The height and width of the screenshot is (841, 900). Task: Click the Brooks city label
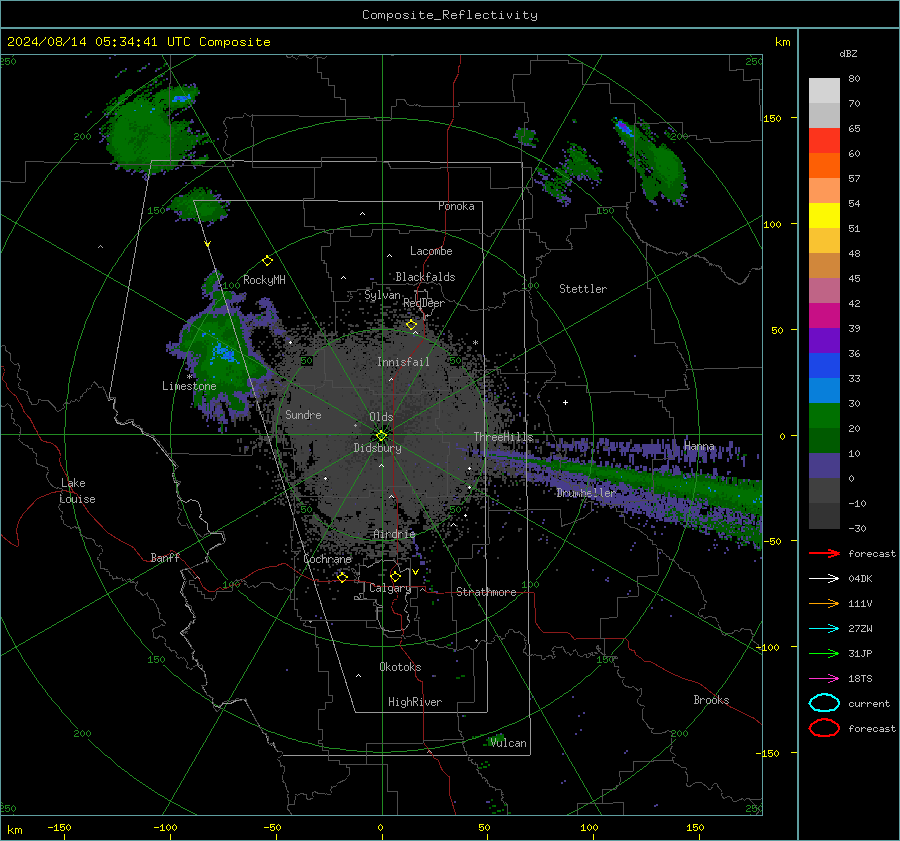click(711, 700)
